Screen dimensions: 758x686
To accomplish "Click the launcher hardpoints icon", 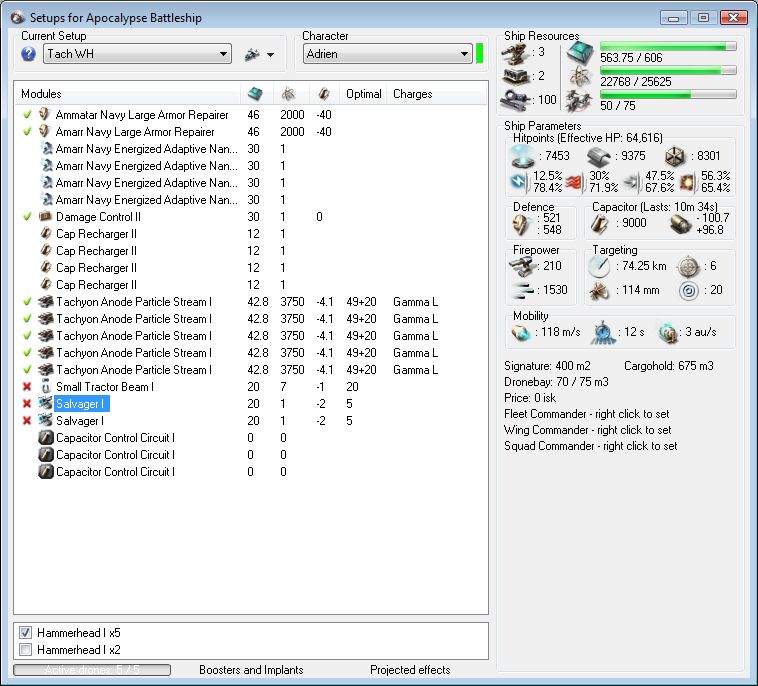I will (516, 76).
